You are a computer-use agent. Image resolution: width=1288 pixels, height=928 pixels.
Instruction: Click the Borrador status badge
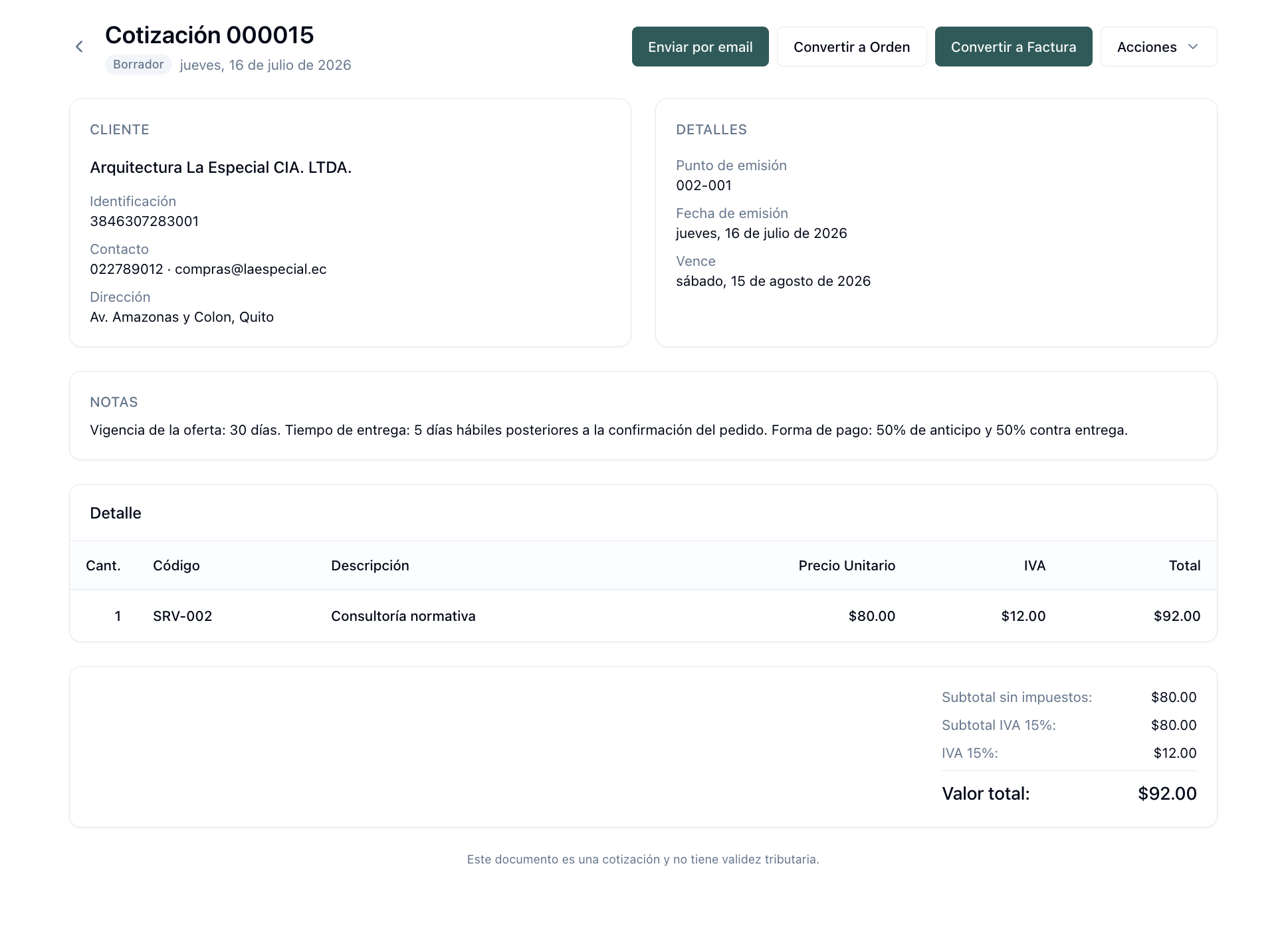coord(138,64)
